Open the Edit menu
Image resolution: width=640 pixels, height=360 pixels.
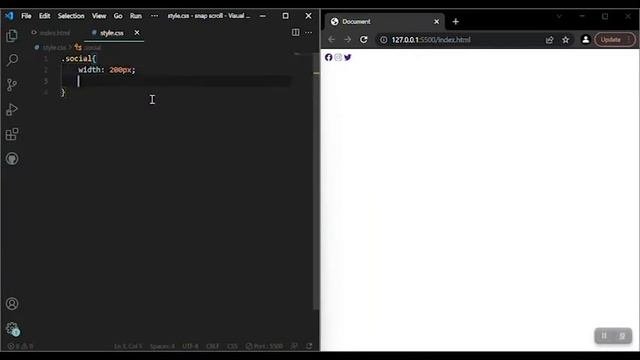pos(44,16)
